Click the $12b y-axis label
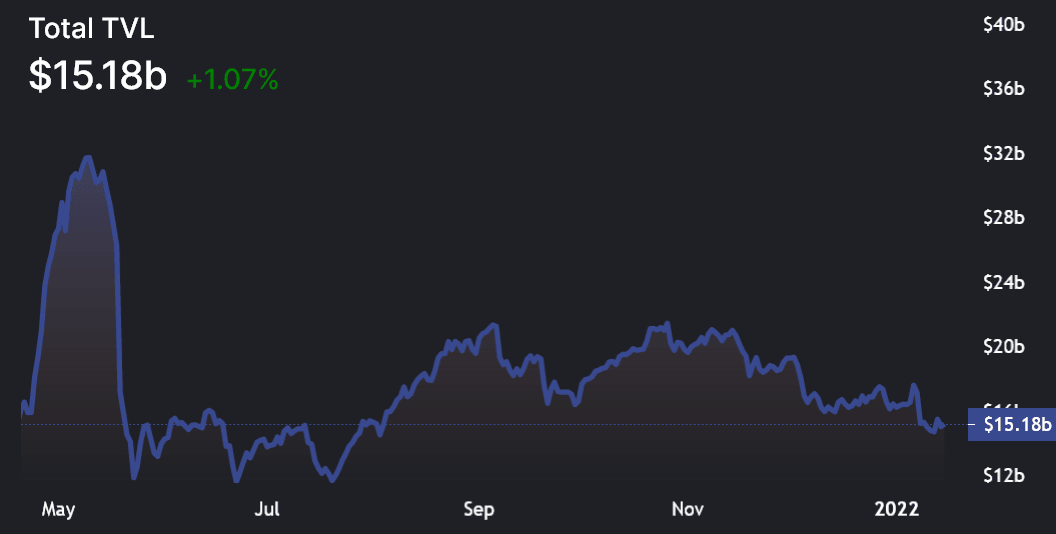The width and height of the screenshot is (1056, 534). coord(1004,476)
